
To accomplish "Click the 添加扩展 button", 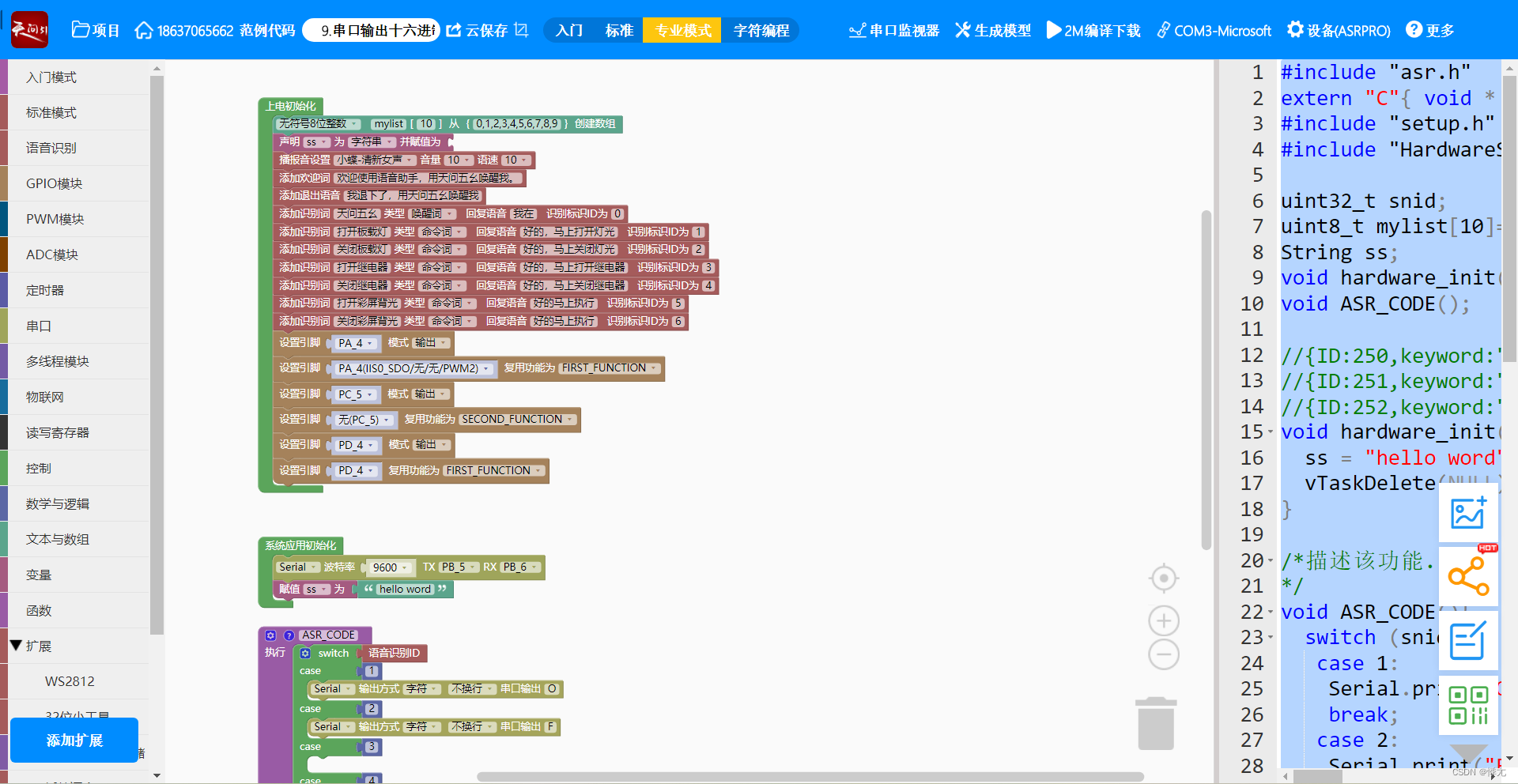I will [x=74, y=740].
